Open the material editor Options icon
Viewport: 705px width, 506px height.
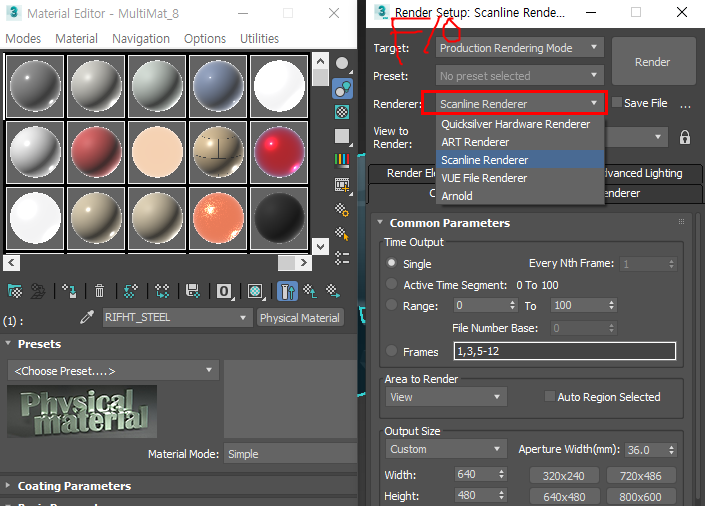pos(342,209)
